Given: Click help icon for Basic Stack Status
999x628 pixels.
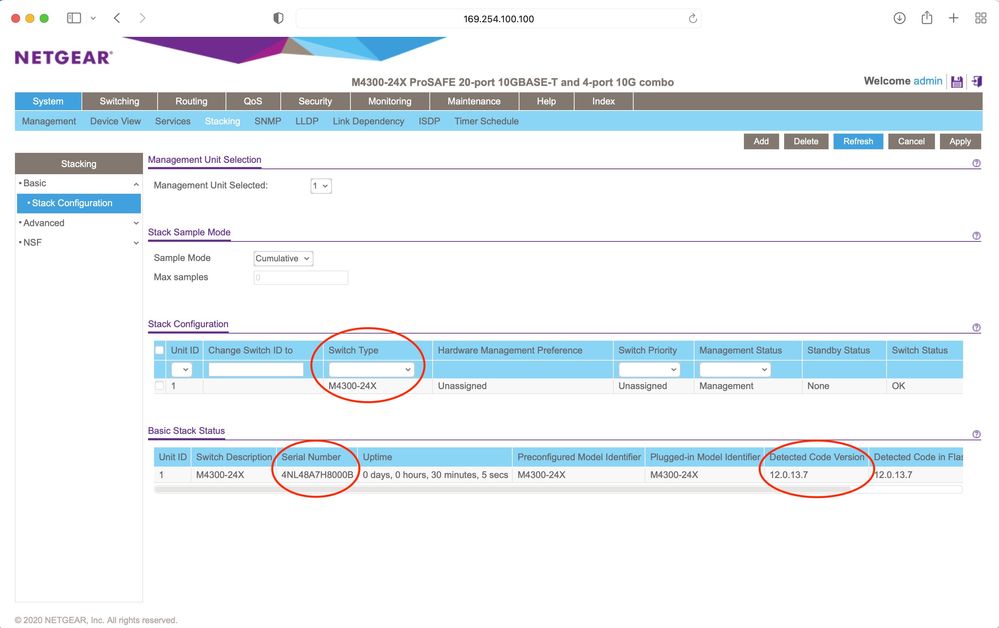Looking at the screenshot, I should pos(976,435).
